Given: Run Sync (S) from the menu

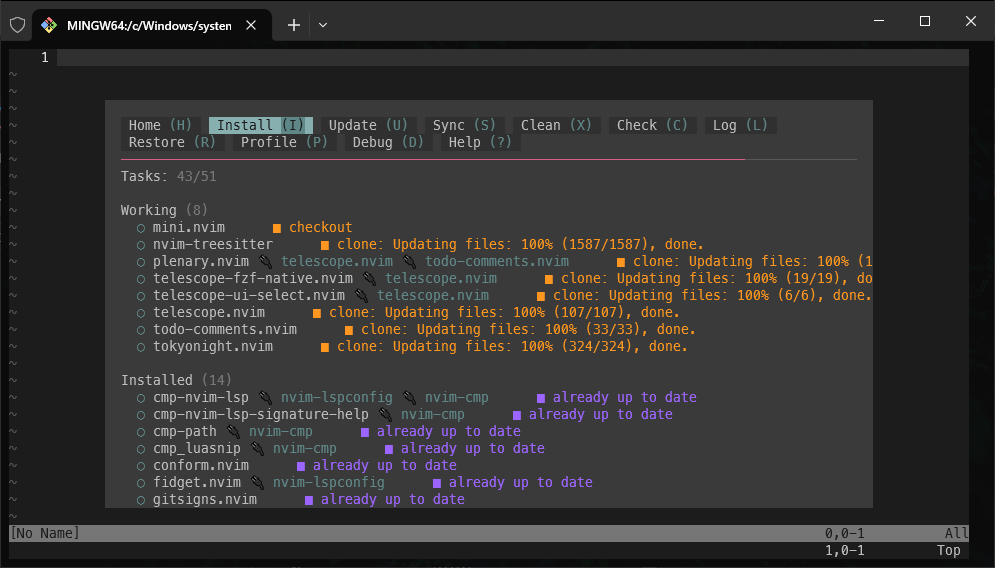Looking at the screenshot, I should tap(464, 125).
